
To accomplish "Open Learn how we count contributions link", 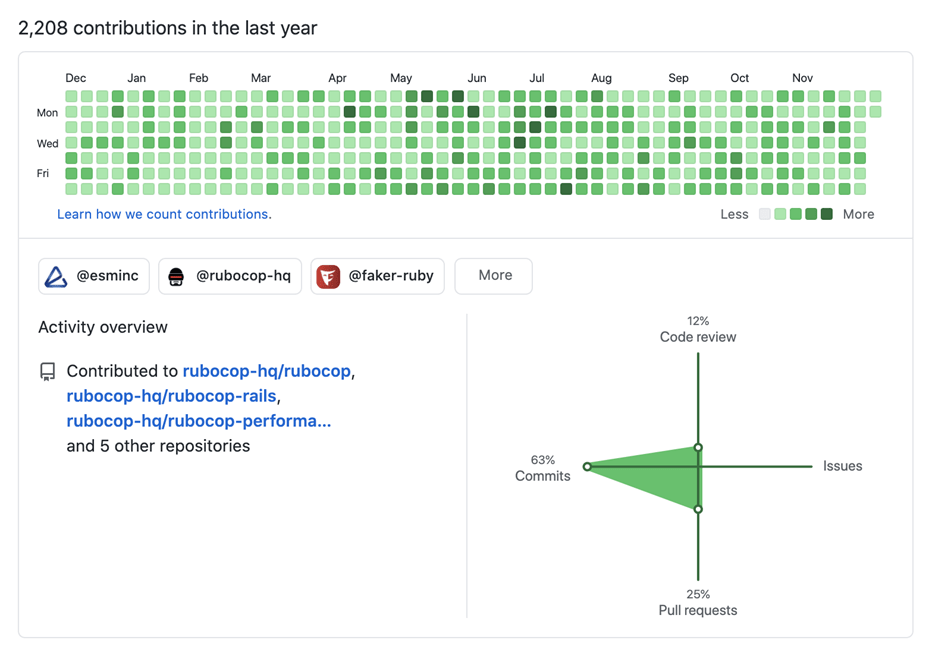I will [x=164, y=215].
